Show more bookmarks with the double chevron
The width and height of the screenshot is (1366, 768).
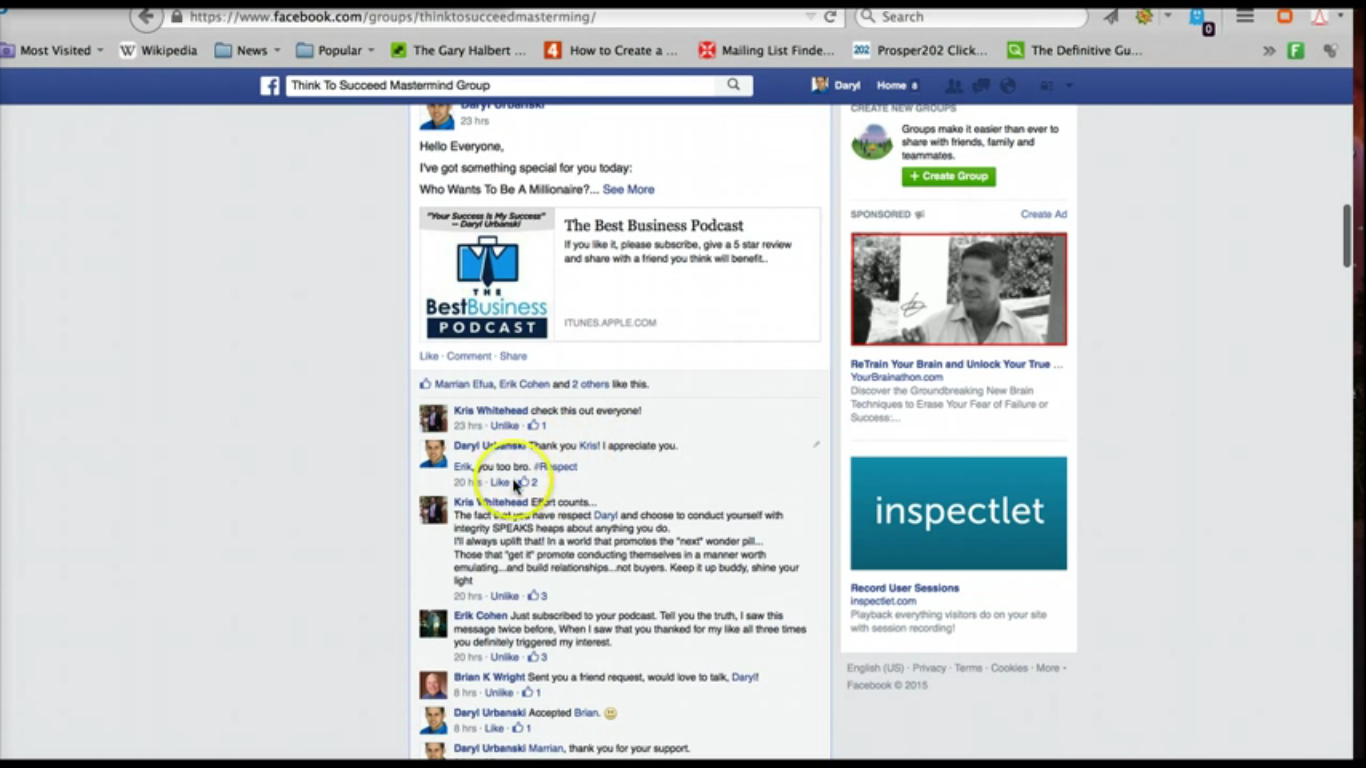pyautogui.click(x=1269, y=50)
